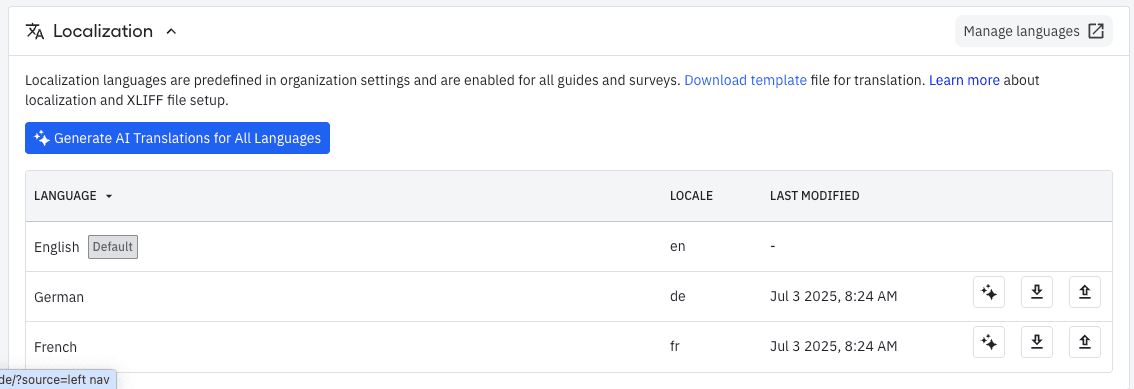Viewport: 1134px width, 389px height.
Task: Follow the Learn more link
Action: (x=964, y=80)
